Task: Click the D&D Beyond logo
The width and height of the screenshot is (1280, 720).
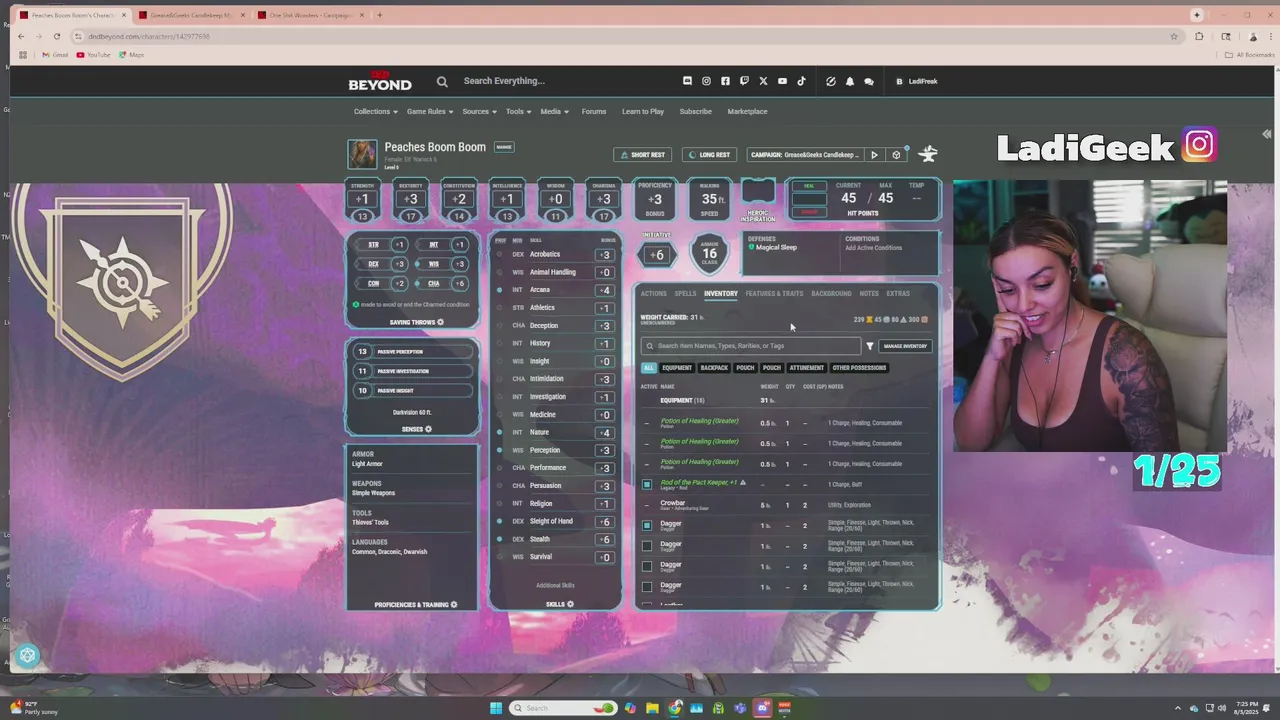Action: point(380,82)
